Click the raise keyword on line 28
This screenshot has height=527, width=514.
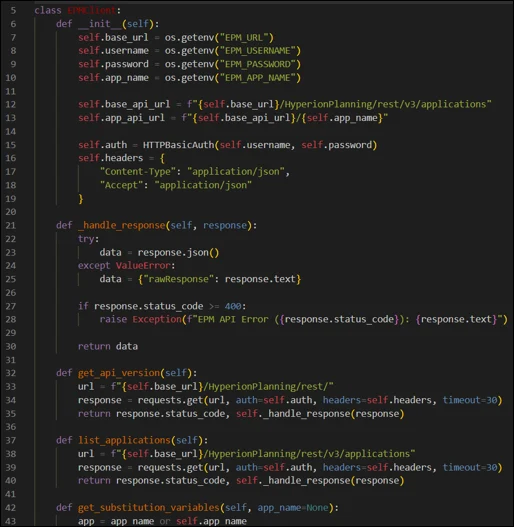coord(113,319)
